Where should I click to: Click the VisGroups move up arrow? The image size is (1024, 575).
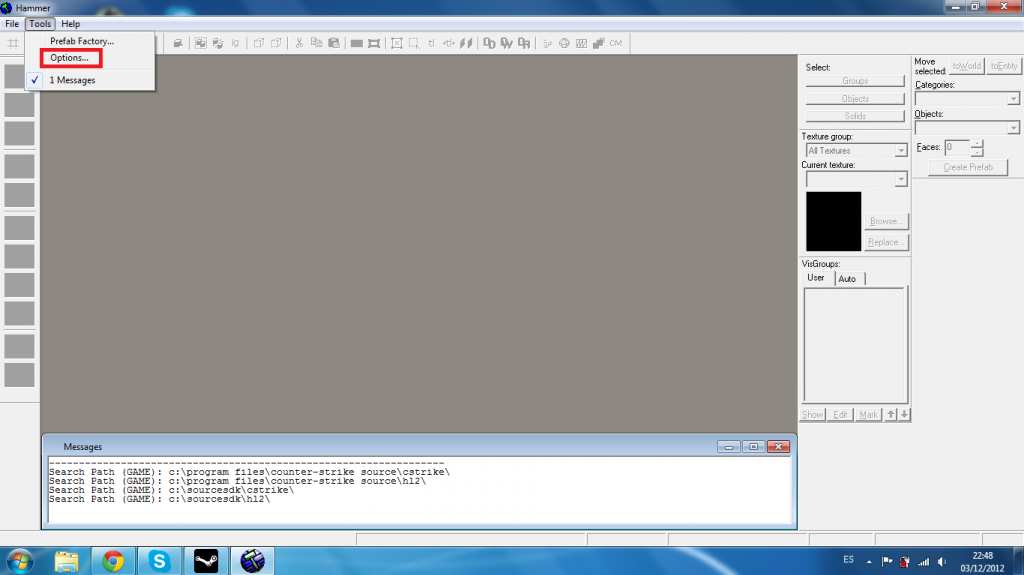click(x=891, y=415)
